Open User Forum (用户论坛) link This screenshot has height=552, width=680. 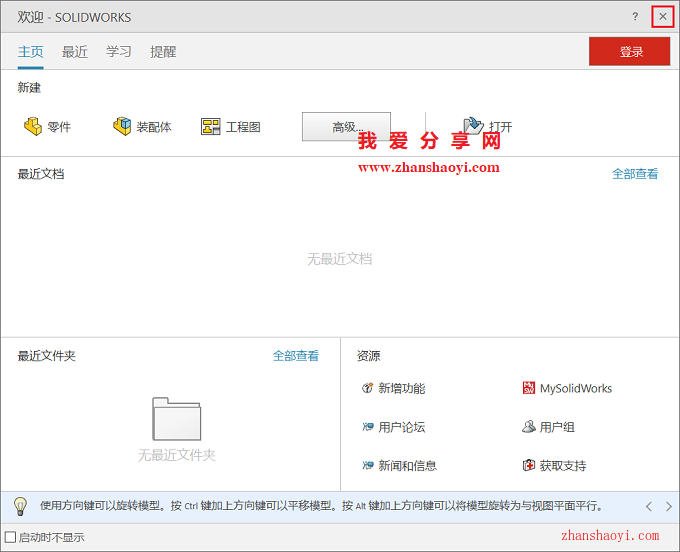[393, 427]
